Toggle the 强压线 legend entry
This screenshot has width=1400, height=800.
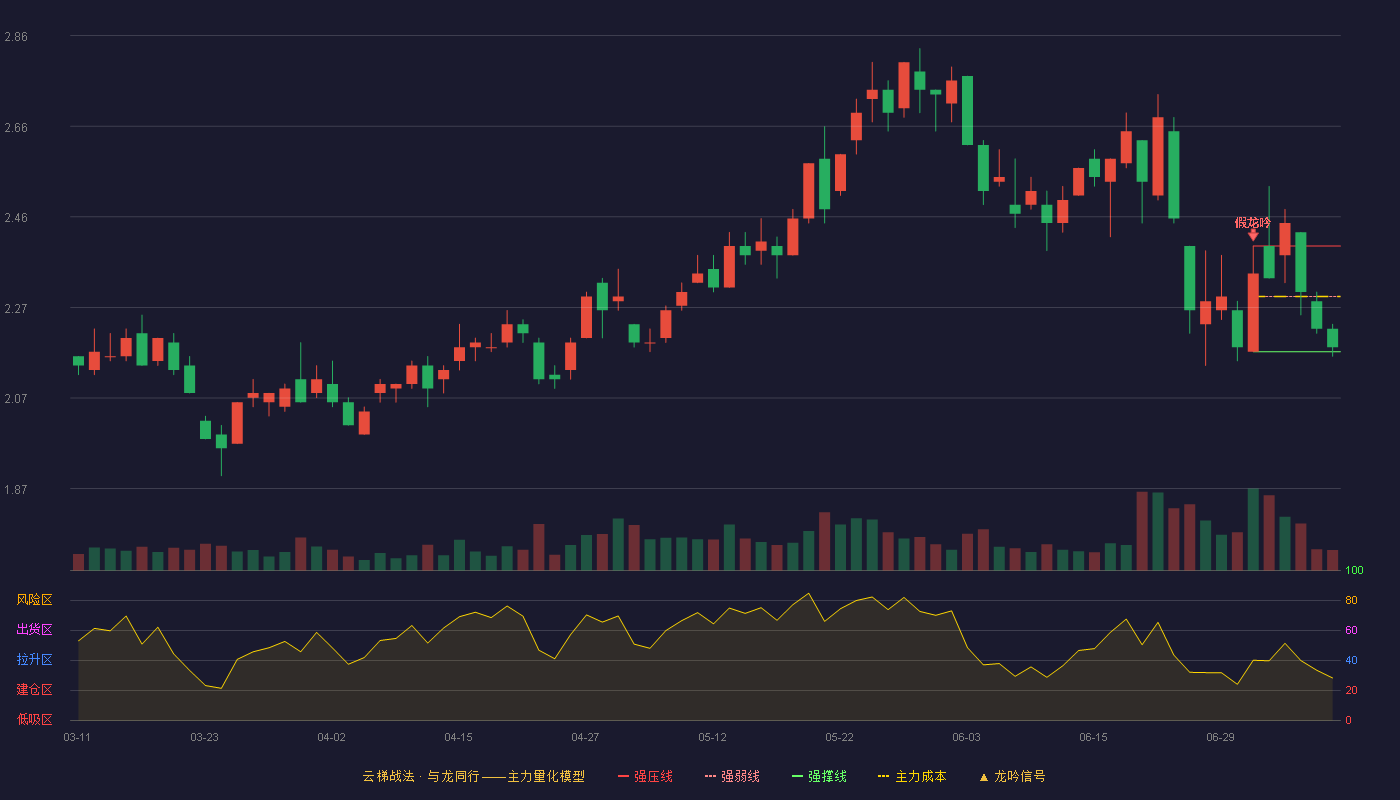(645, 776)
